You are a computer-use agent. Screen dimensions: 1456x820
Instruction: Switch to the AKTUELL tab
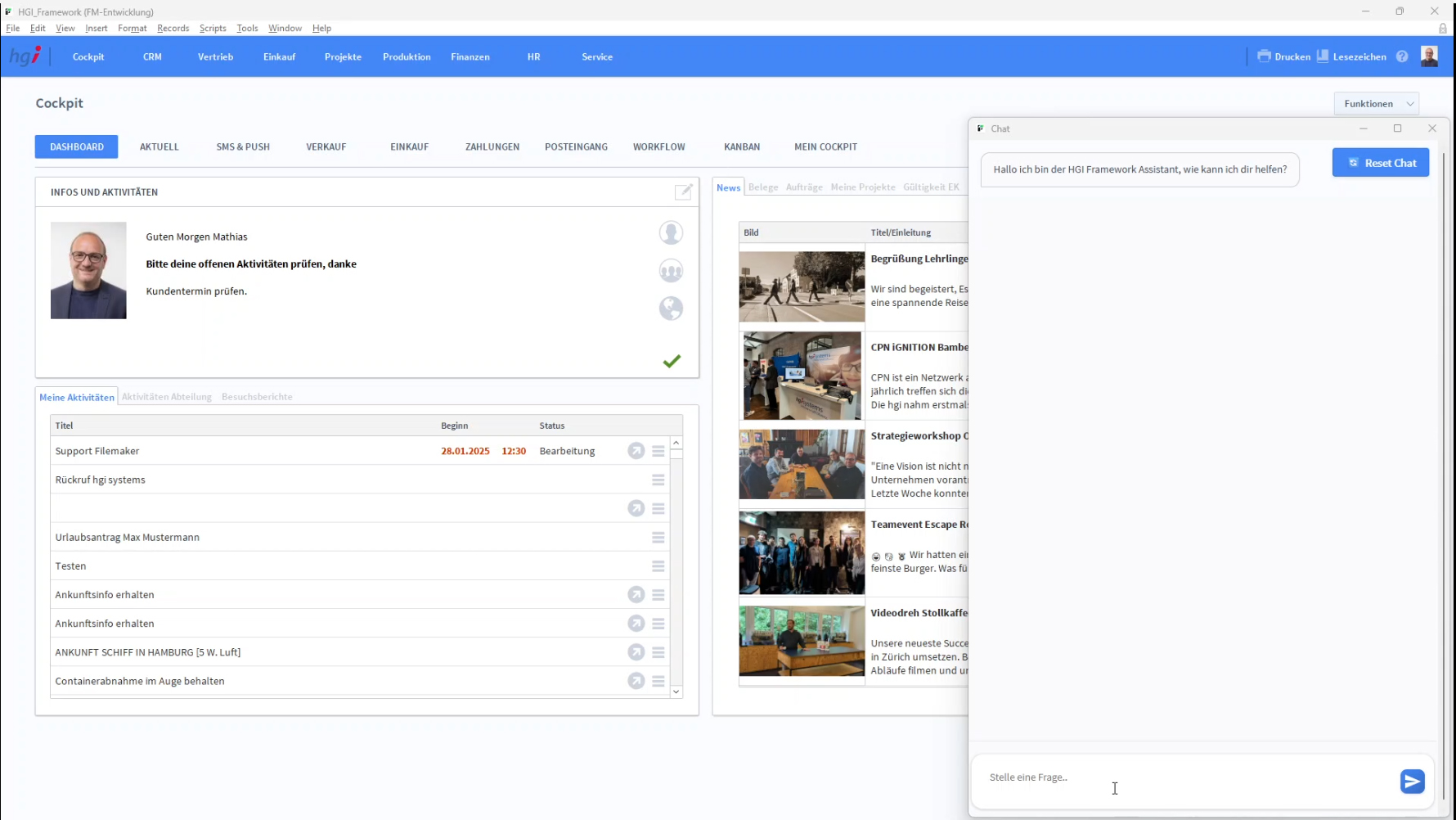[x=159, y=146]
